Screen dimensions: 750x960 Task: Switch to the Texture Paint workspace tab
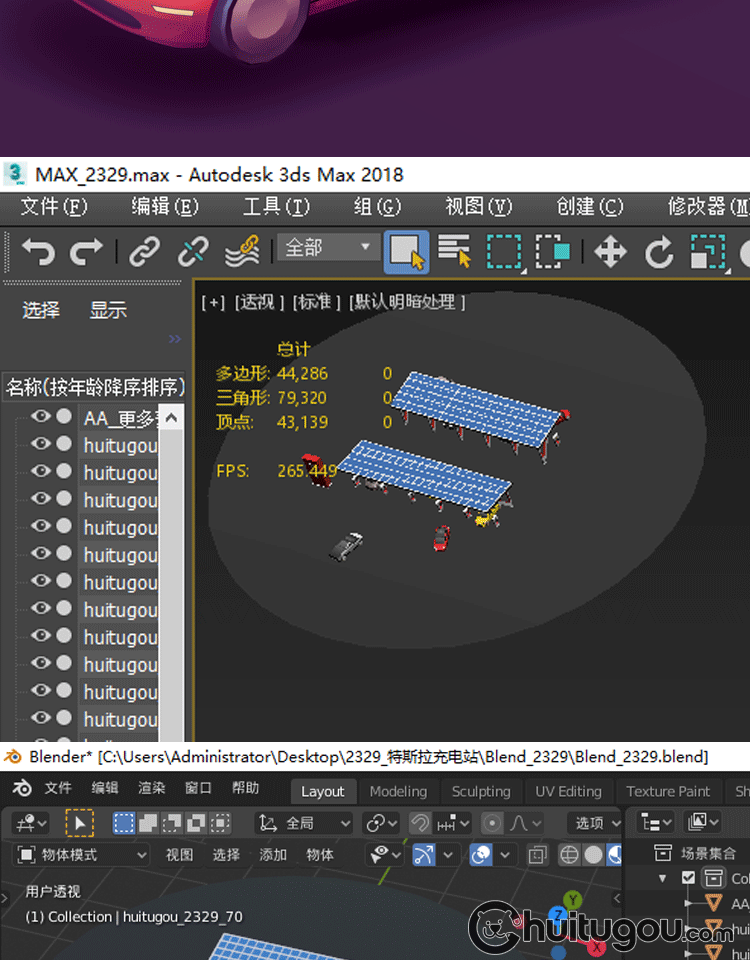(x=668, y=792)
